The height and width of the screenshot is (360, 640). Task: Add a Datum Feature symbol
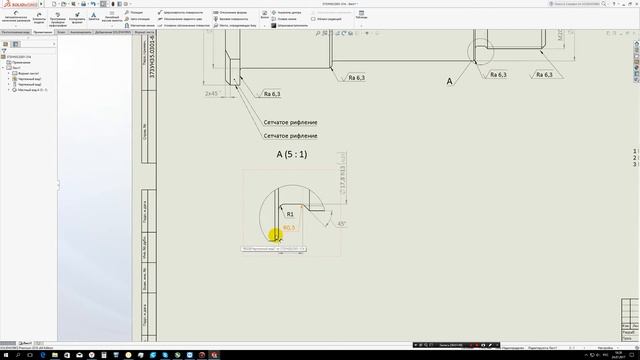[x=231, y=19]
